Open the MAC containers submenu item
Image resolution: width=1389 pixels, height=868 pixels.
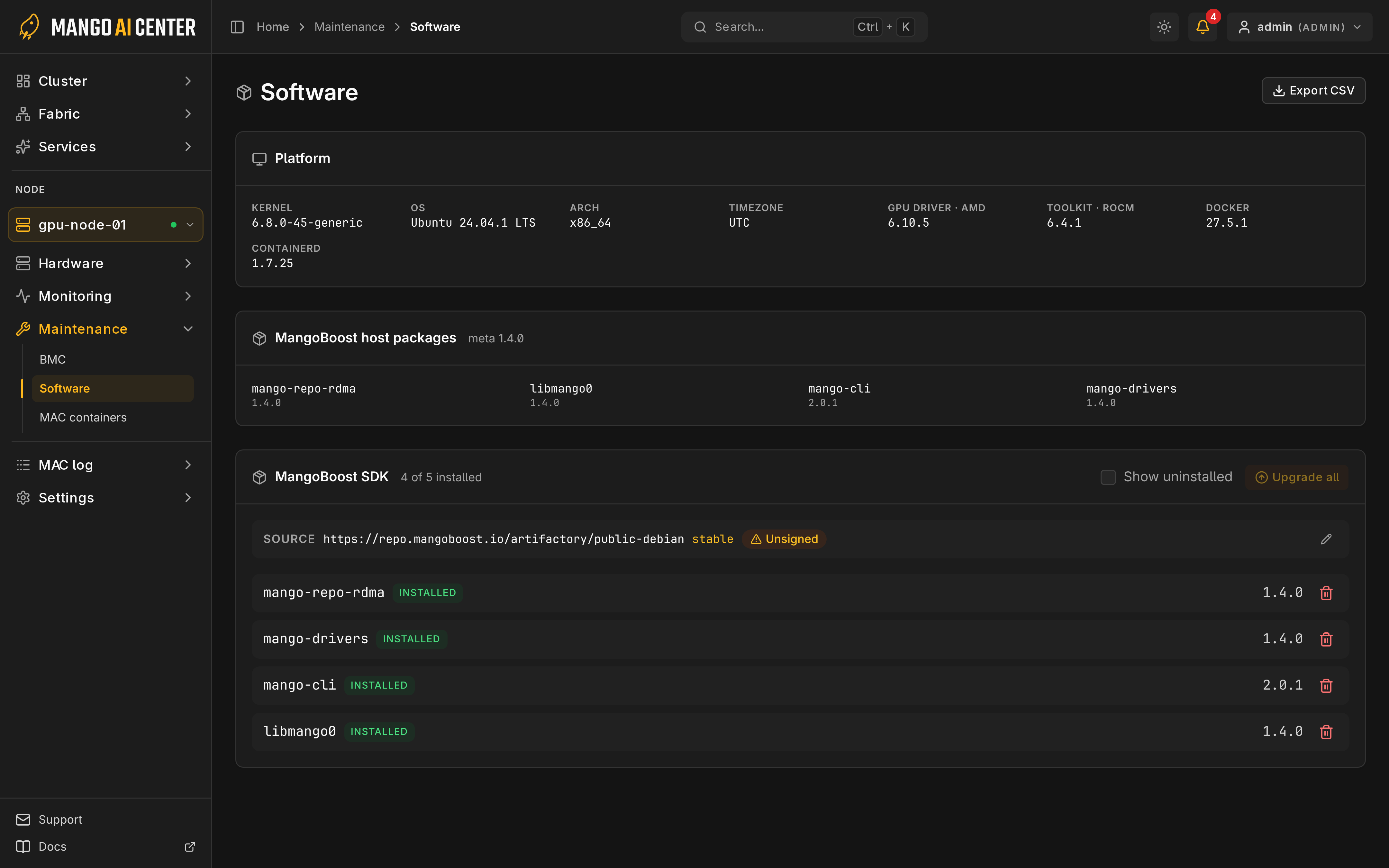point(113,417)
